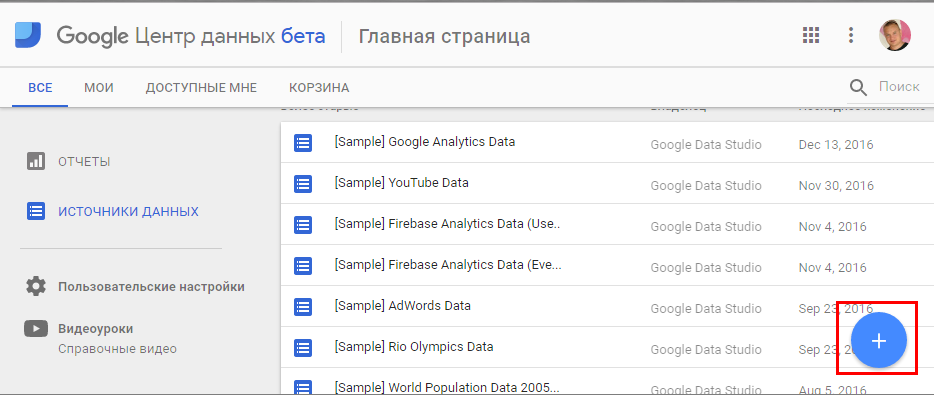The width and height of the screenshot is (934, 395).
Task: Open [Sample] YouTube Data
Action: click(x=401, y=182)
